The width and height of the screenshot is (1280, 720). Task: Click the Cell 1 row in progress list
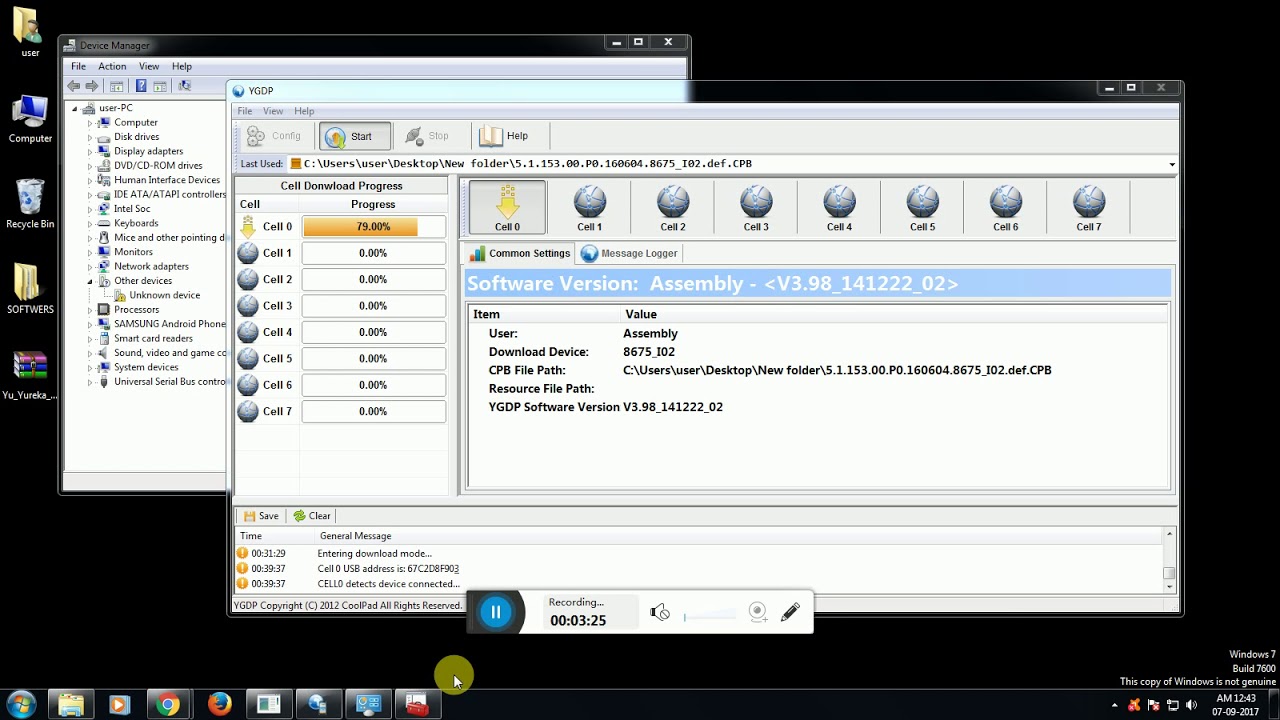coord(340,253)
